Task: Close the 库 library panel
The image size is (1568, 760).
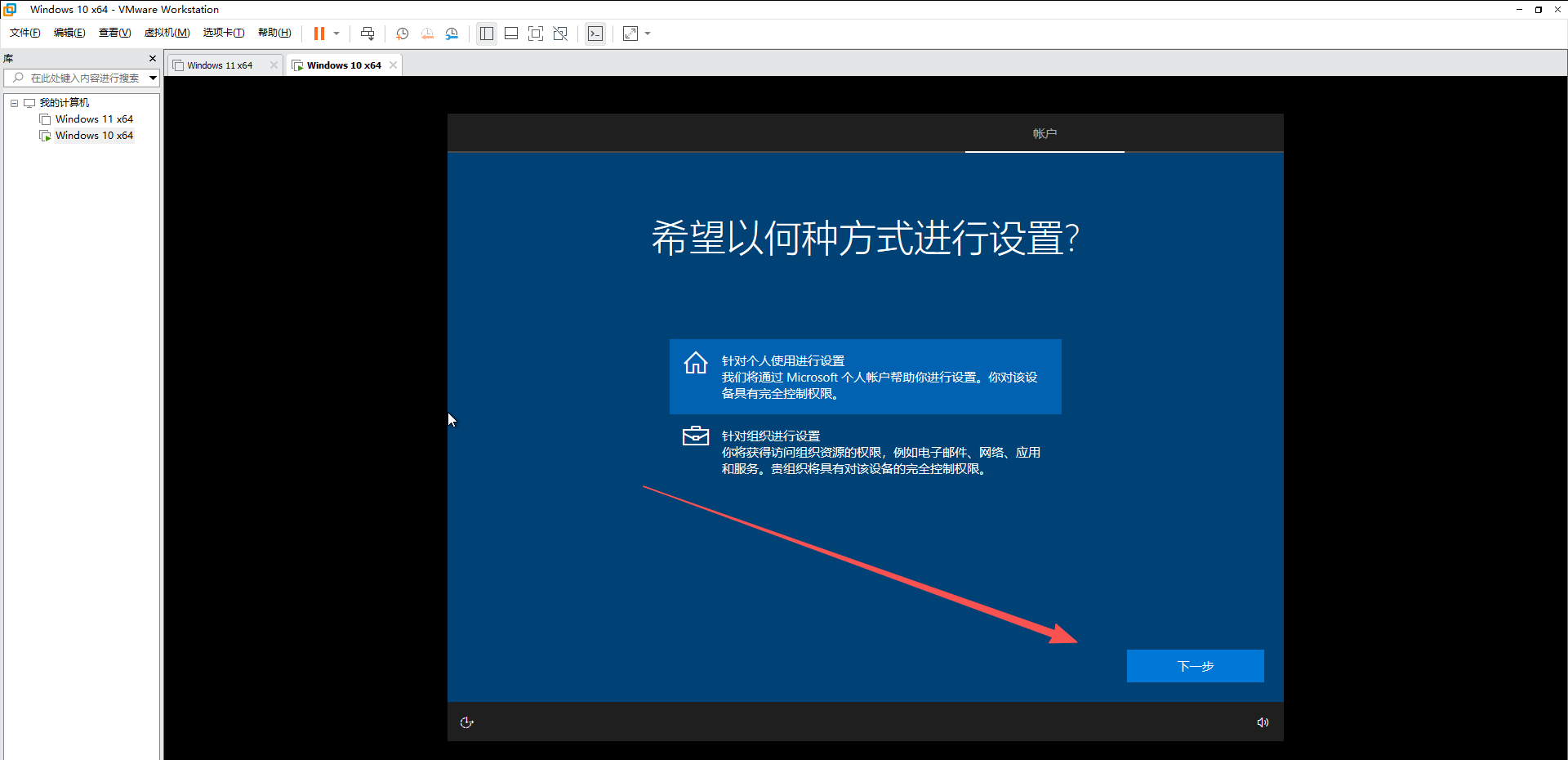Action: [x=152, y=58]
